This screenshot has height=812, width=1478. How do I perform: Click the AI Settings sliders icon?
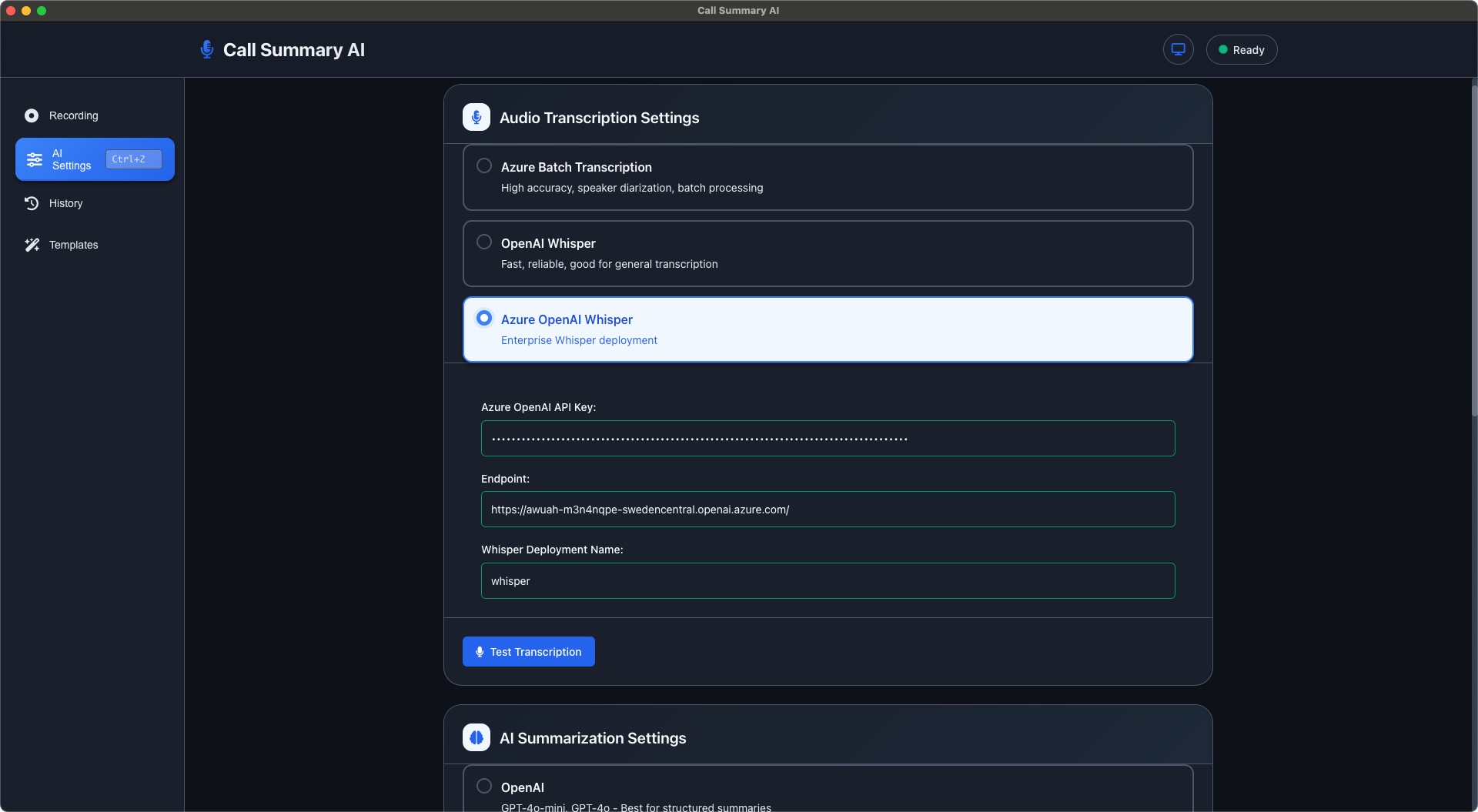pos(35,159)
